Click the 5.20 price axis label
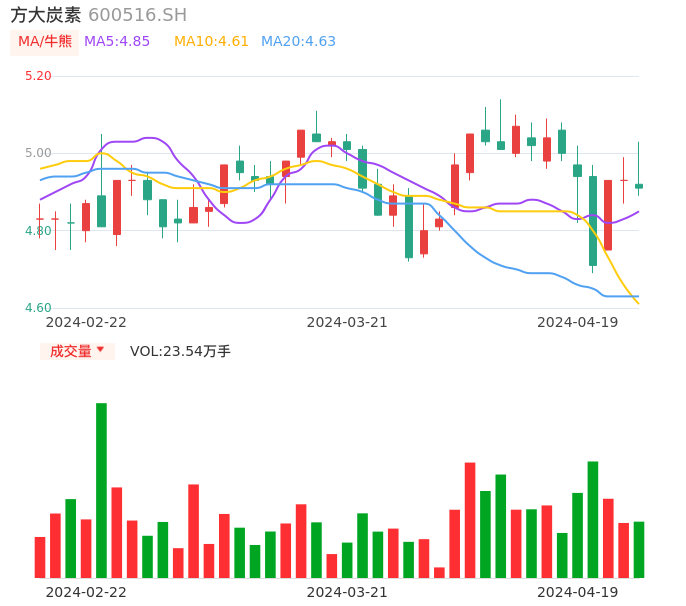 pos(38,76)
